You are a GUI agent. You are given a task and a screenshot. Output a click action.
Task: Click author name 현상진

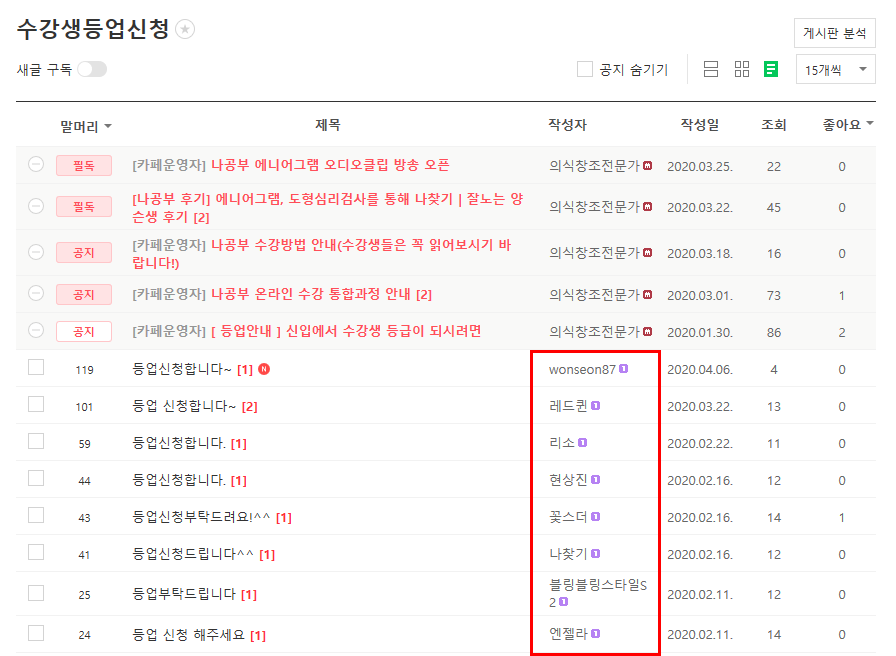click(568, 480)
